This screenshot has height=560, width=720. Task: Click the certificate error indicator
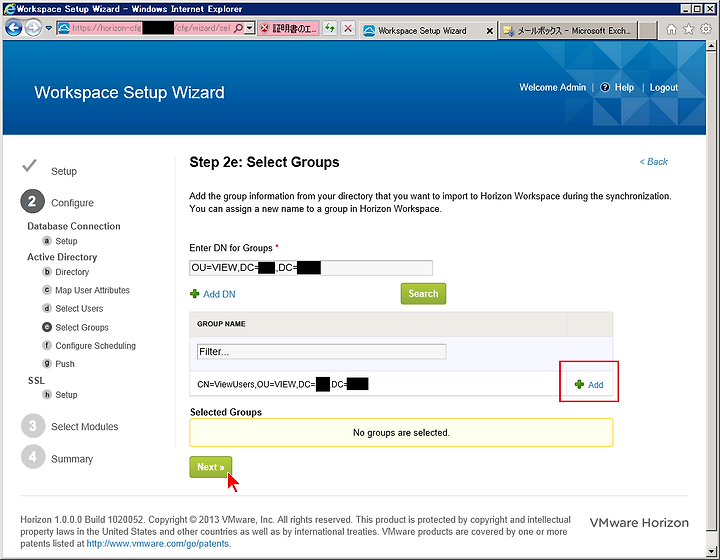[x=288, y=28]
